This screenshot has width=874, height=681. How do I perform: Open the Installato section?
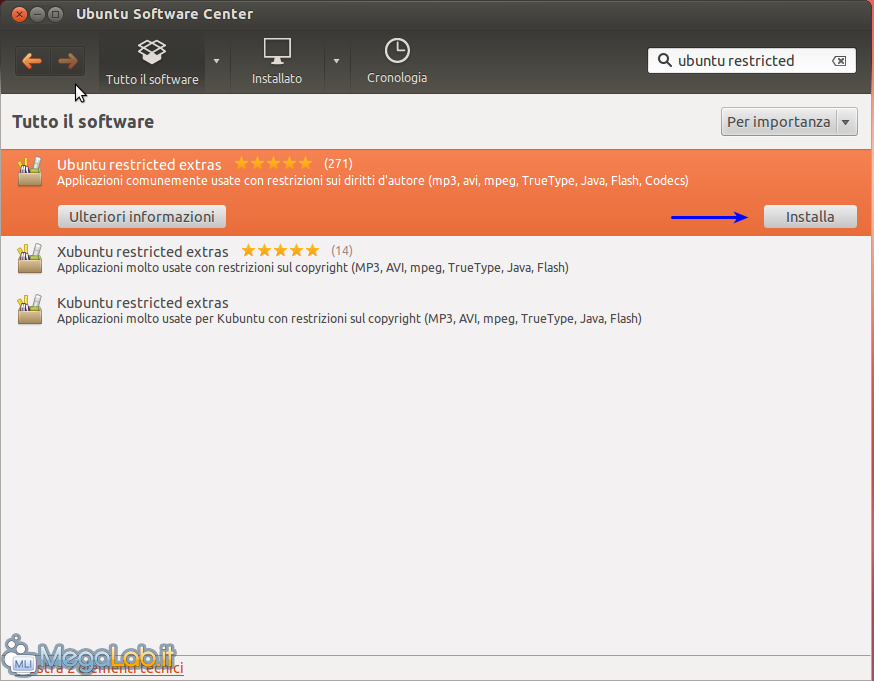click(x=277, y=62)
